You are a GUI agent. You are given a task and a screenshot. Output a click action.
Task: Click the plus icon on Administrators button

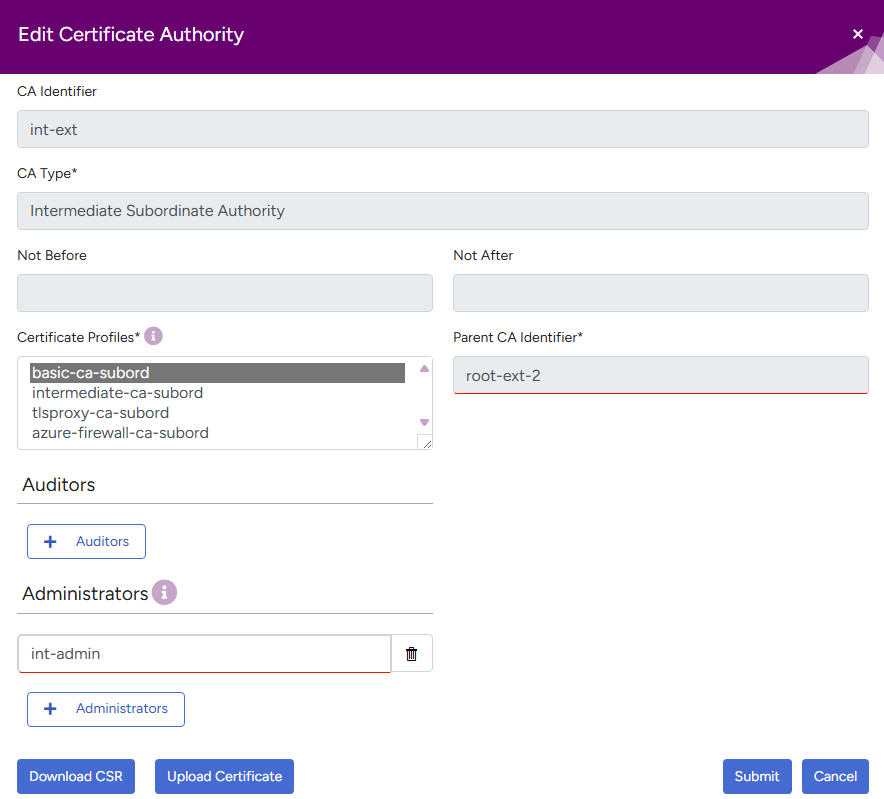[51, 708]
